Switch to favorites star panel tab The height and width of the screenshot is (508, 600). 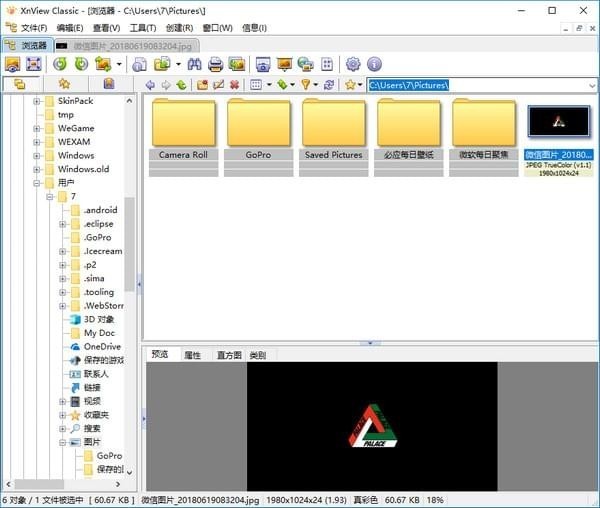[x=63, y=85]
